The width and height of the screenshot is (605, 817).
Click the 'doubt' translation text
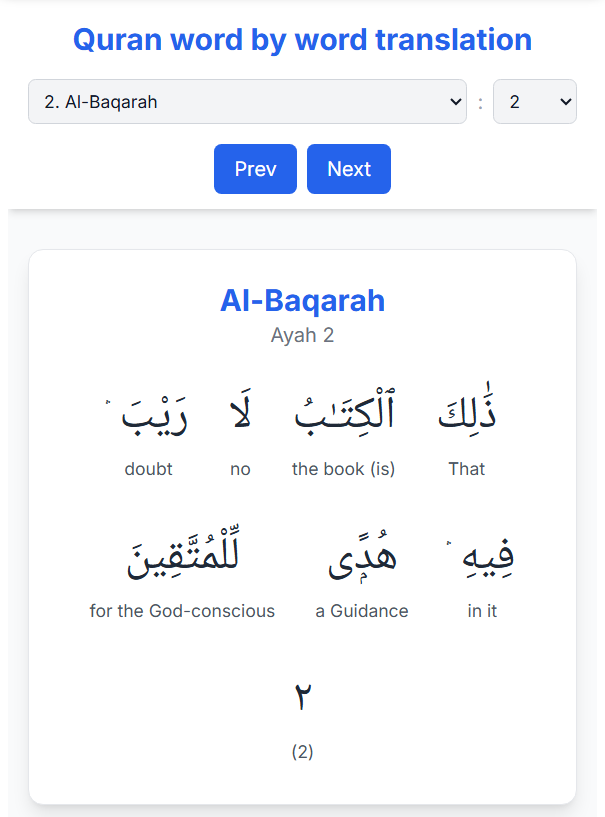pyautogui.click(x=148, y=468)
